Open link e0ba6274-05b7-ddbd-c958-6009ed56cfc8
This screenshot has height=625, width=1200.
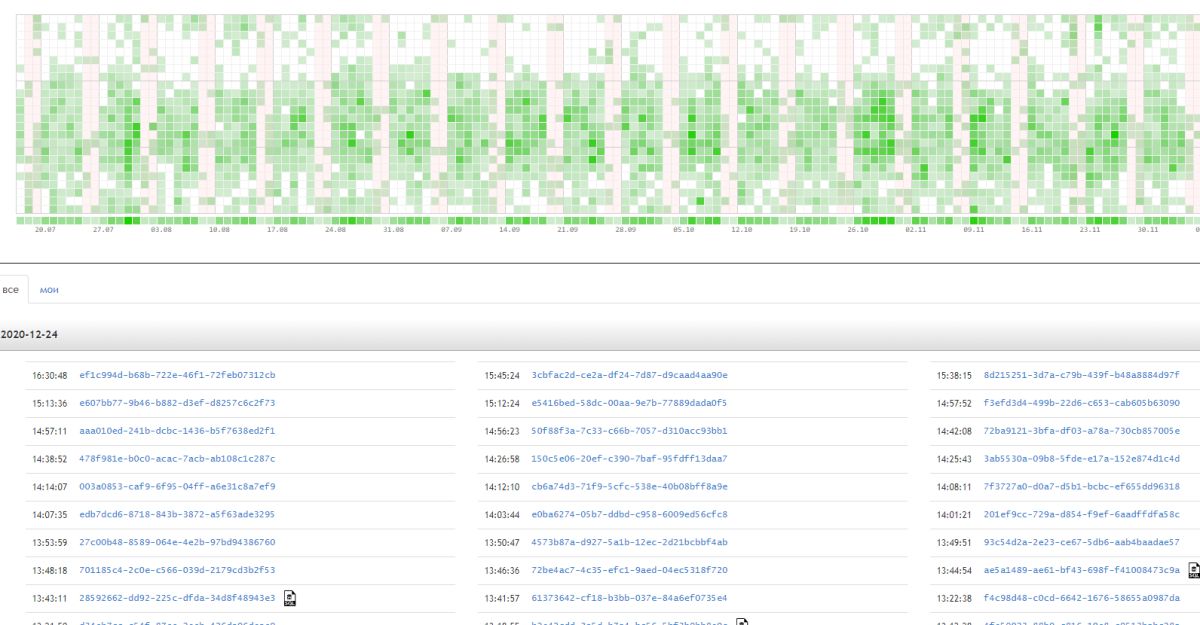(630, 514)
